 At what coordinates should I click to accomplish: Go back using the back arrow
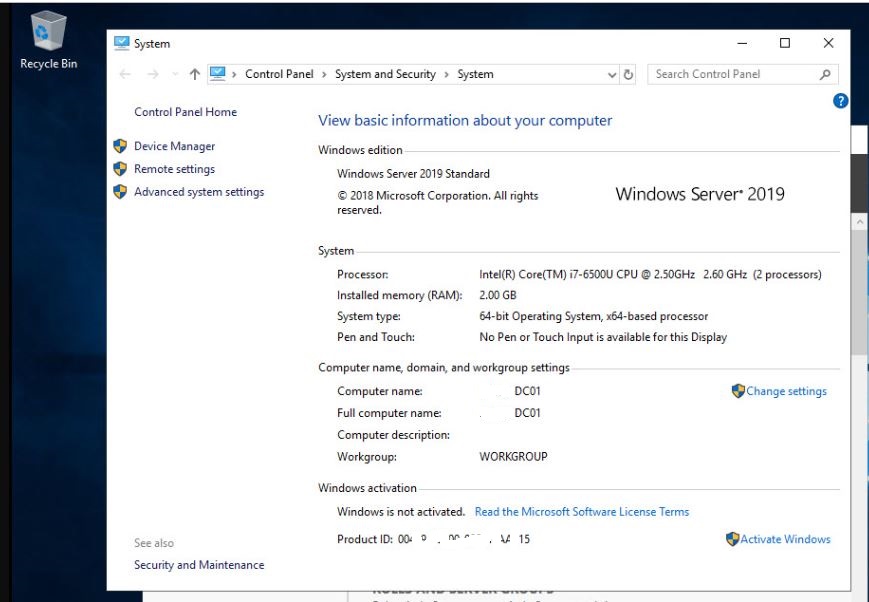click(125, 74)
